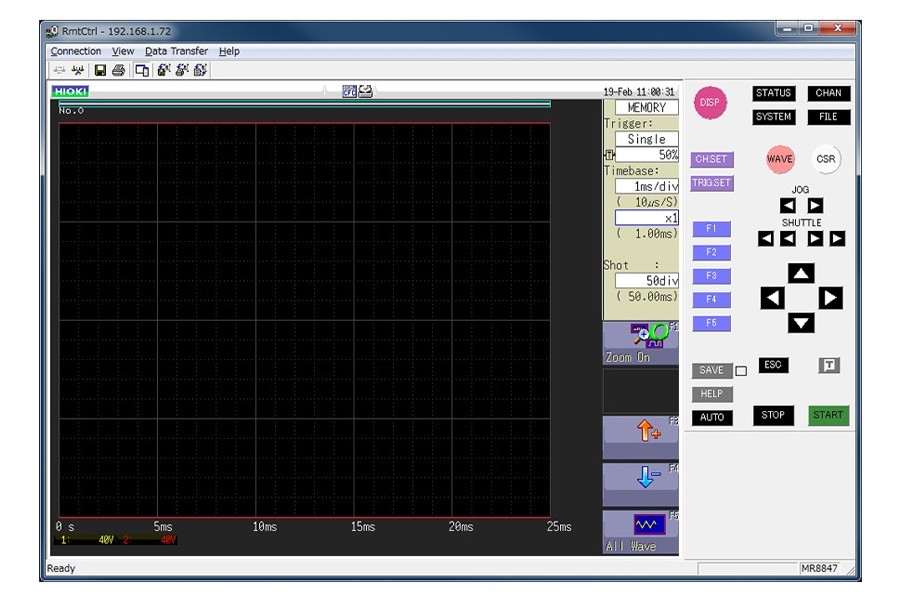Image resolution: width=900 pixels, height=600 pixels.
Task: Select the Single trigger mode field
Action: click(x=646, y=139)
